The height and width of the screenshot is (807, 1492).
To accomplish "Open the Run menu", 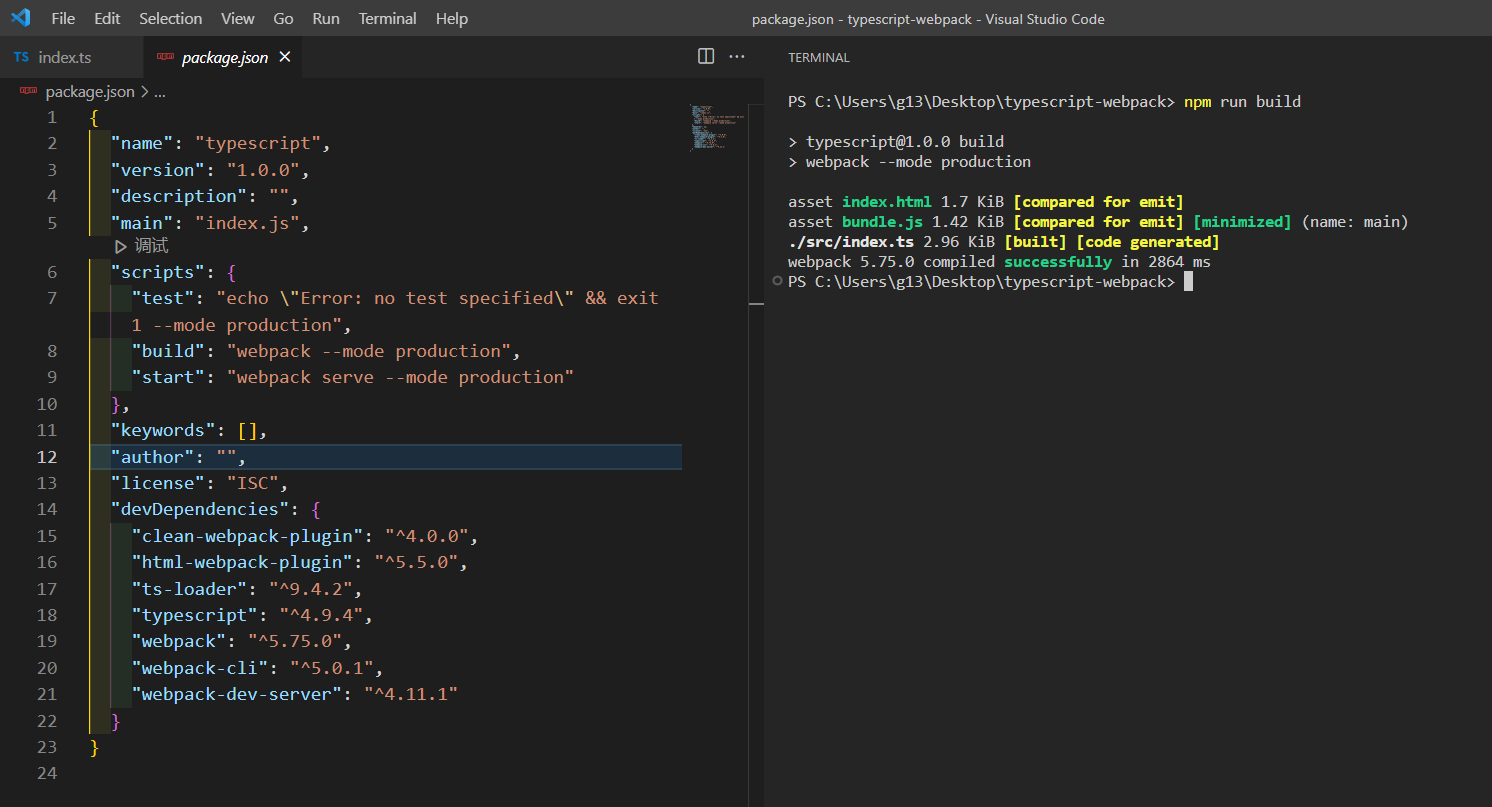I will pyautogui.click(x=326, y=19).
